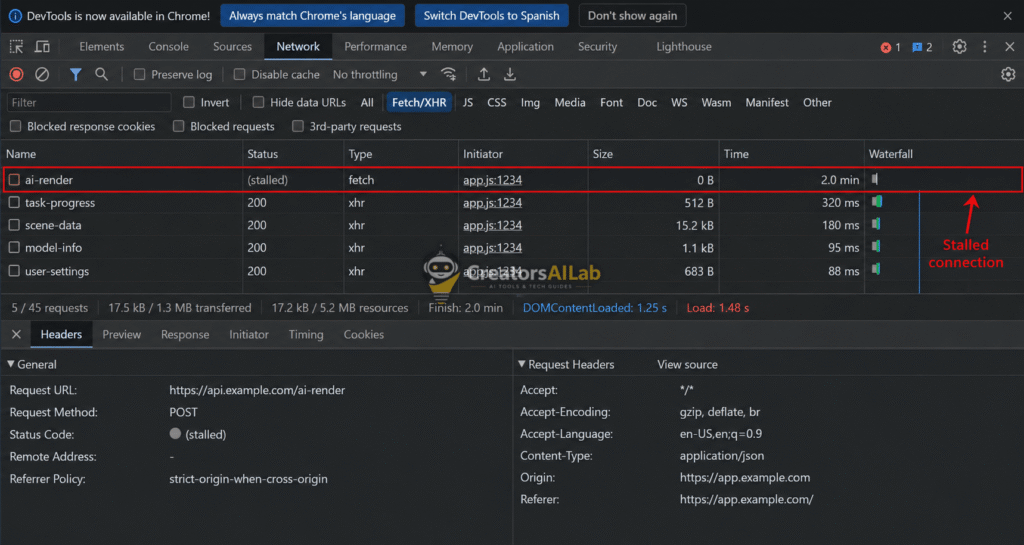This screenshot has height=545, width=1024.
Task: Open Network panel settings gear
Action: tap(1008, 74)
